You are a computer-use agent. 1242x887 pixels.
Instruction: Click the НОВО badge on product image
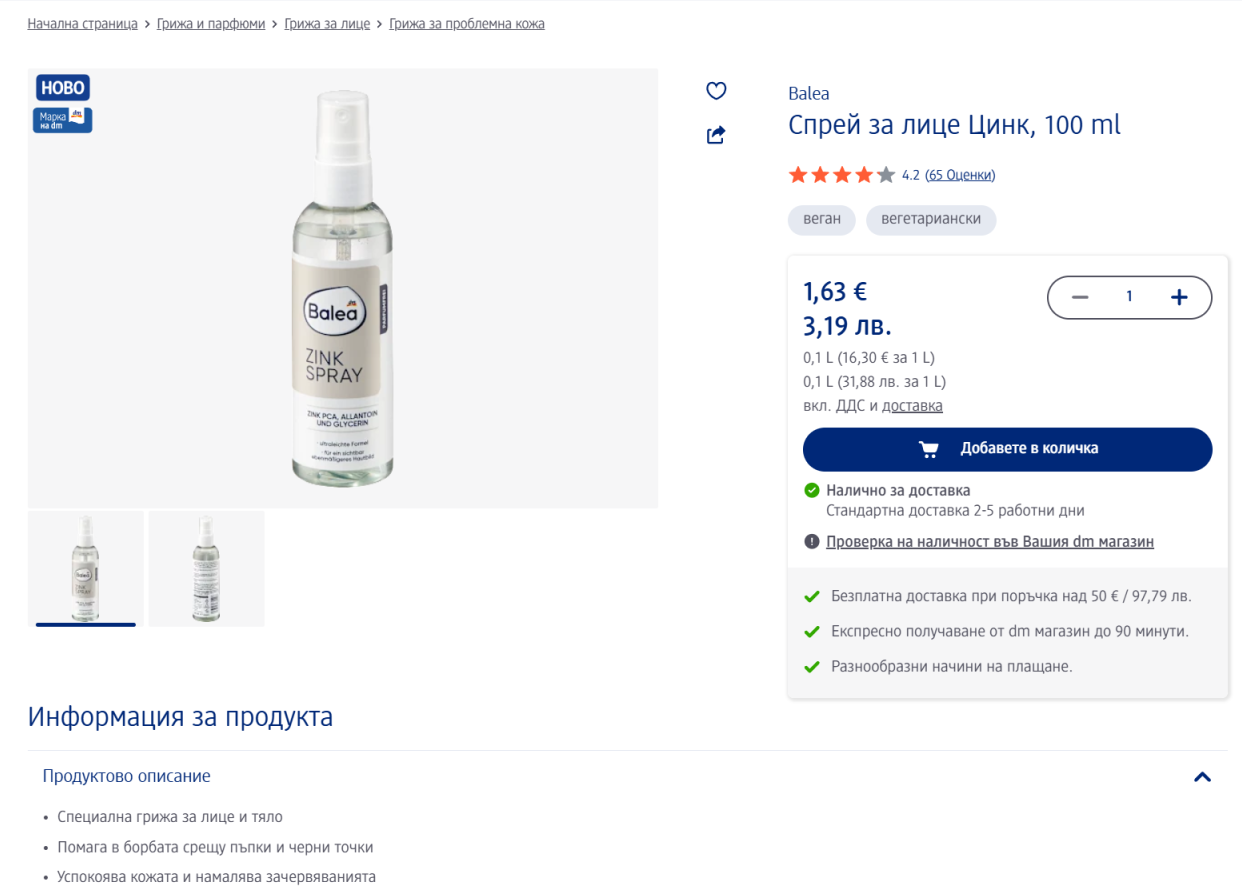tap(63, 87)
